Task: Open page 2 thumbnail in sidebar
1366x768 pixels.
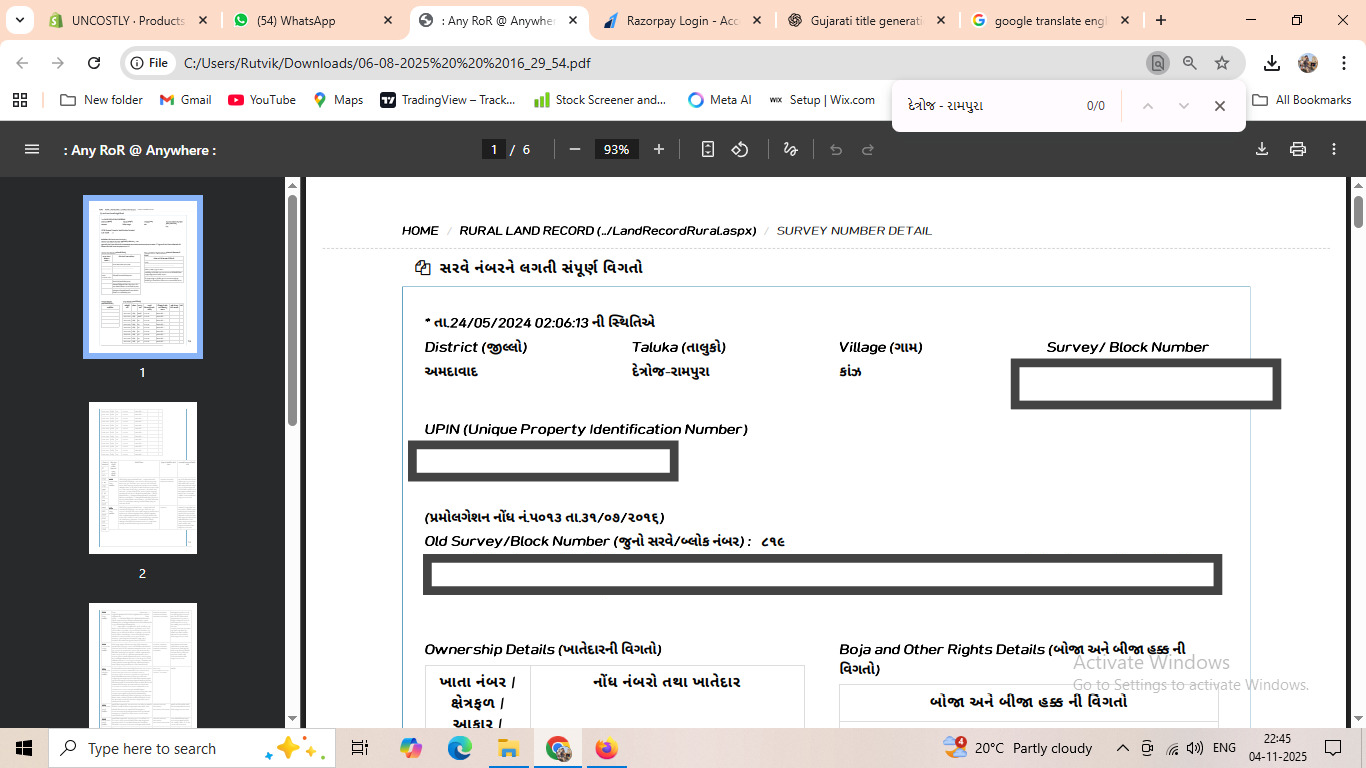Action: coord(143,478)
